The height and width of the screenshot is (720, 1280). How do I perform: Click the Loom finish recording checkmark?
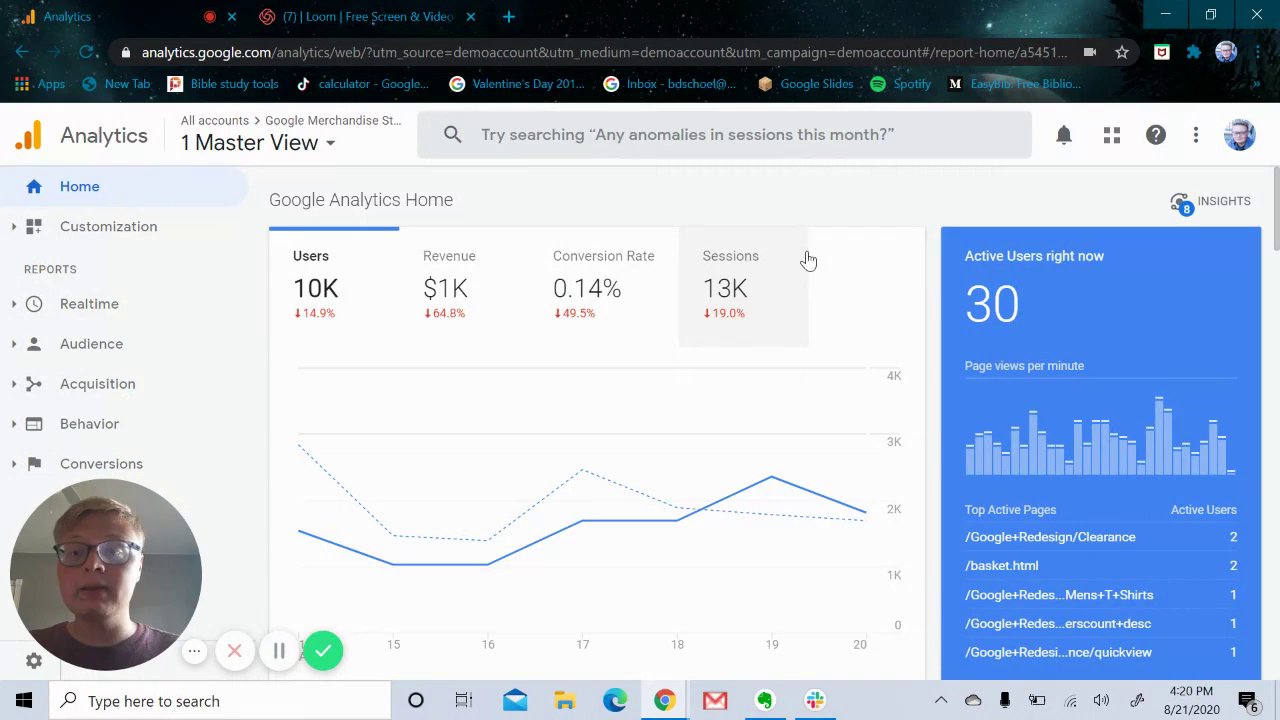(323, 651)
